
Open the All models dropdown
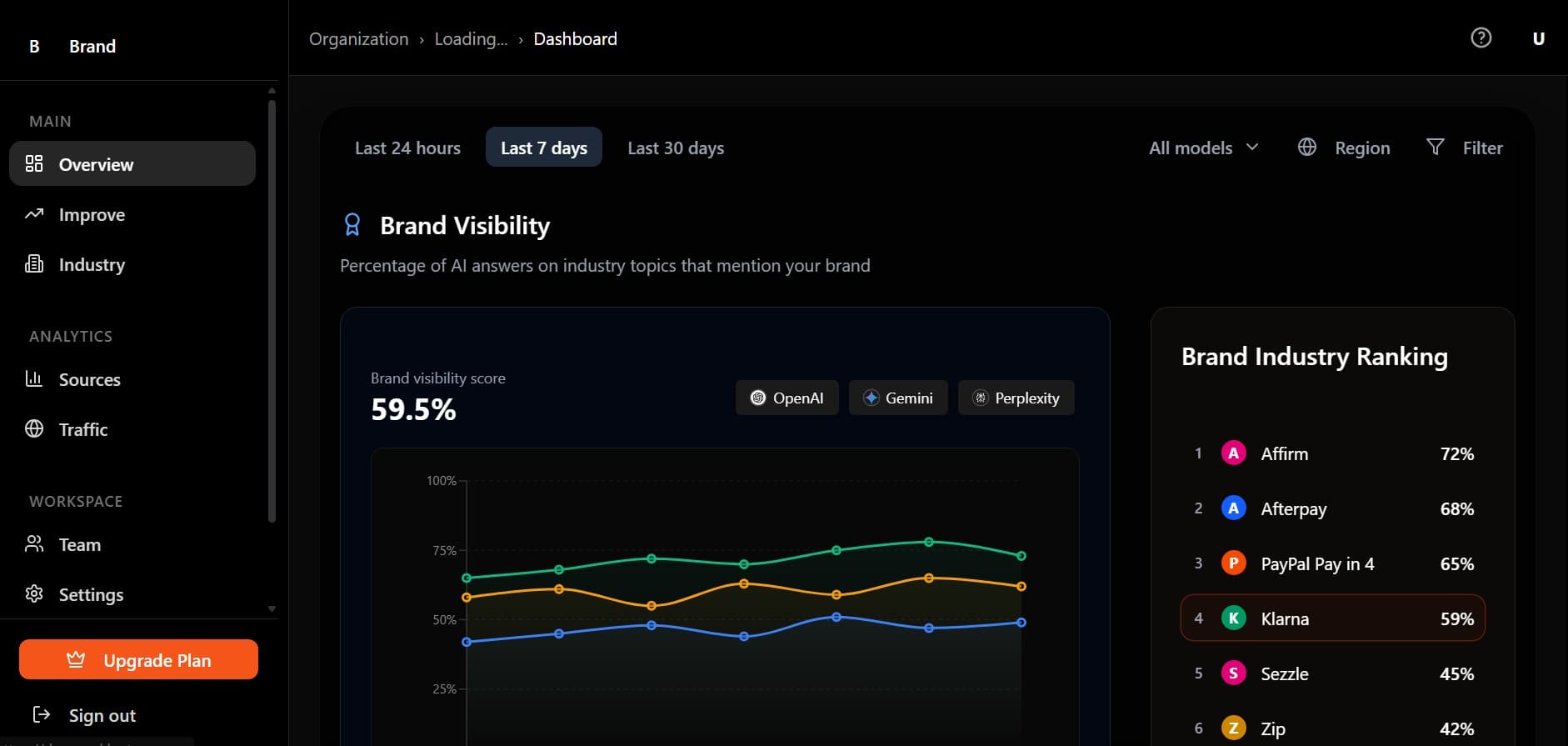click(x=1203, y=148)
